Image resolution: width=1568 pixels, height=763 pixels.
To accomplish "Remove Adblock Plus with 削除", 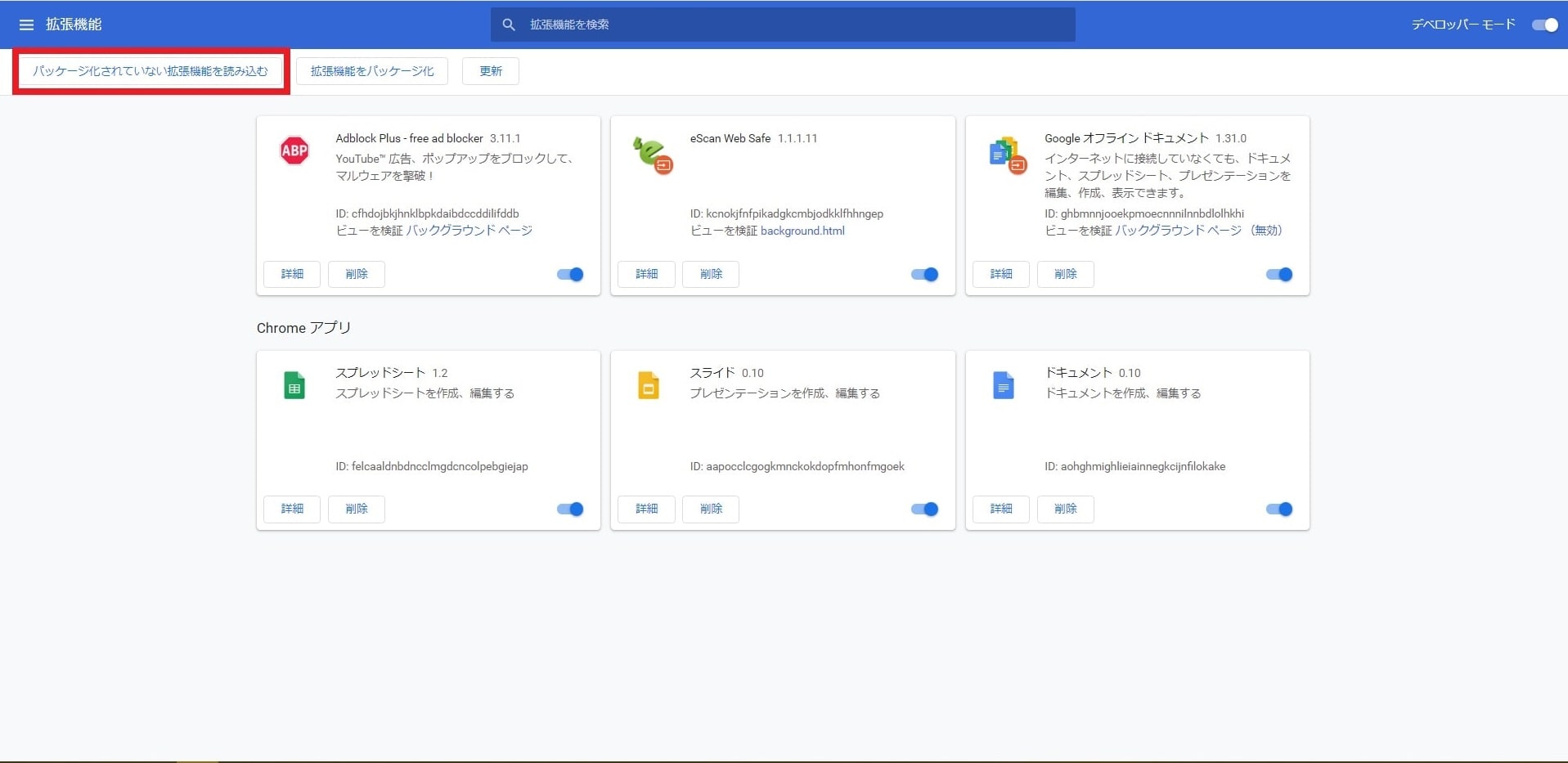I will point(357,274).
